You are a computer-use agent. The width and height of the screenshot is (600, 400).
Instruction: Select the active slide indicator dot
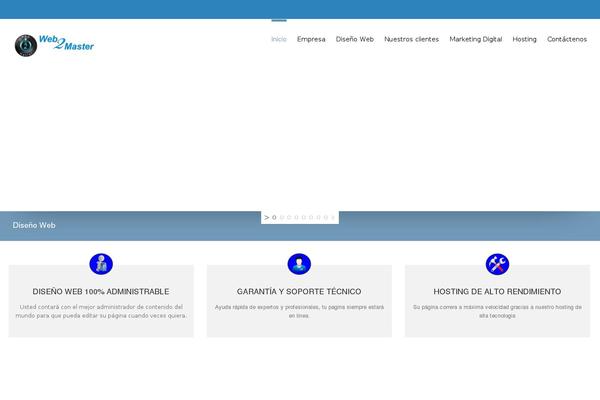click(x=274, y=217)
